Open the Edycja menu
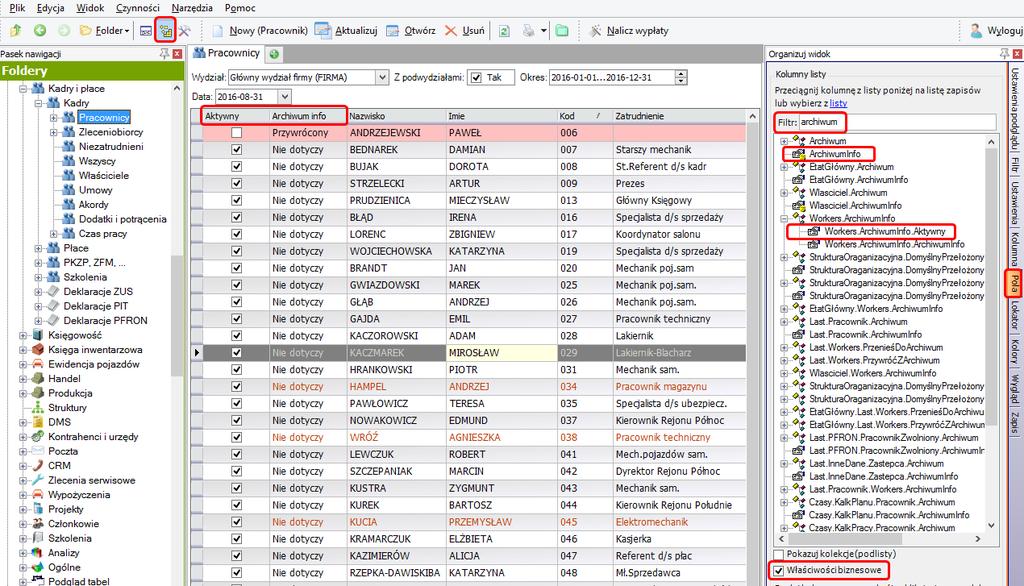 (x=50, y=8)
